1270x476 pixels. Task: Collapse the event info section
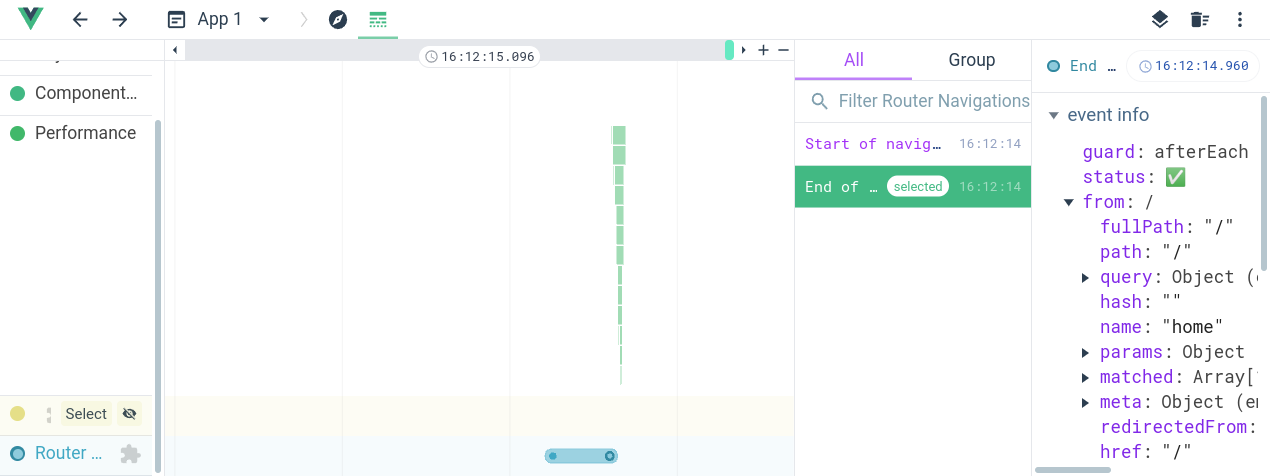pyautogui.click(x=1053, y=115)
